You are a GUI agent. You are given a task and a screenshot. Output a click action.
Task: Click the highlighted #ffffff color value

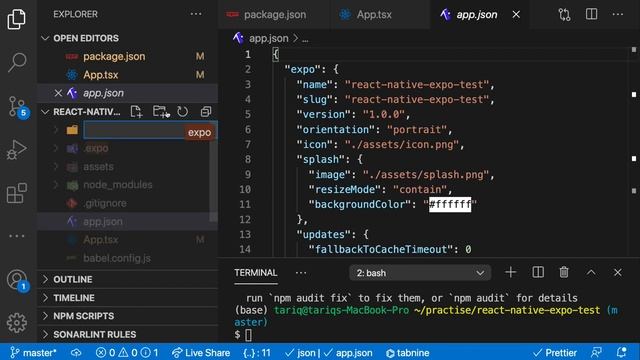450,204
